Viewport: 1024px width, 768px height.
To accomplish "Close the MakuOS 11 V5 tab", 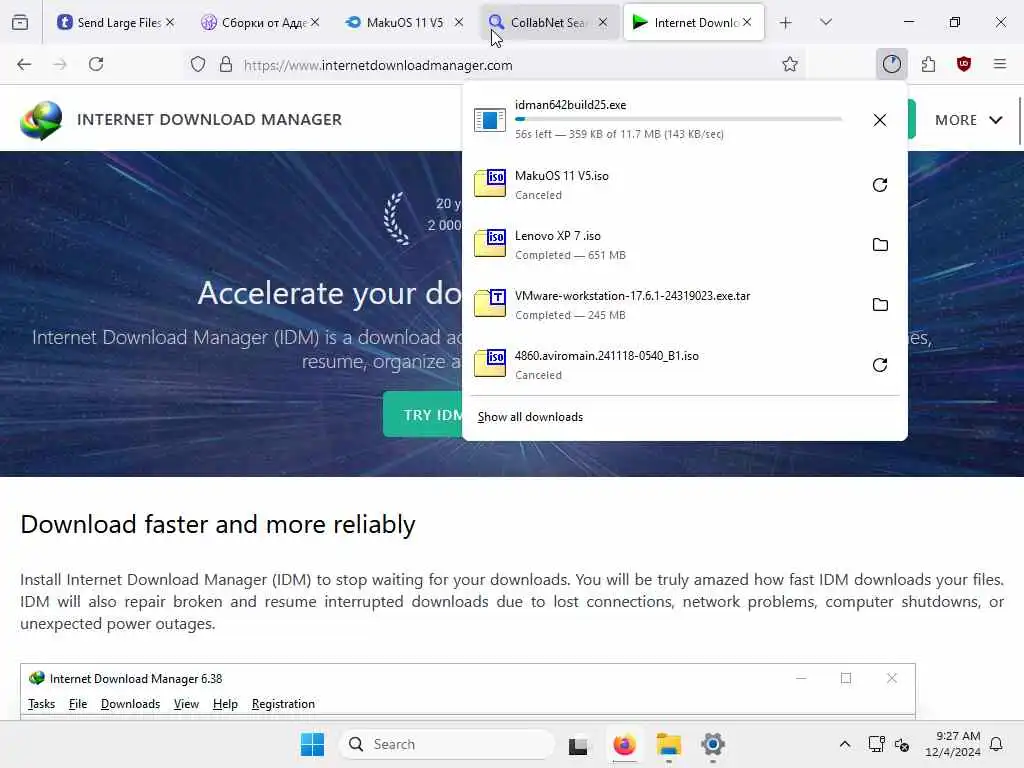I will click(459, 22).
